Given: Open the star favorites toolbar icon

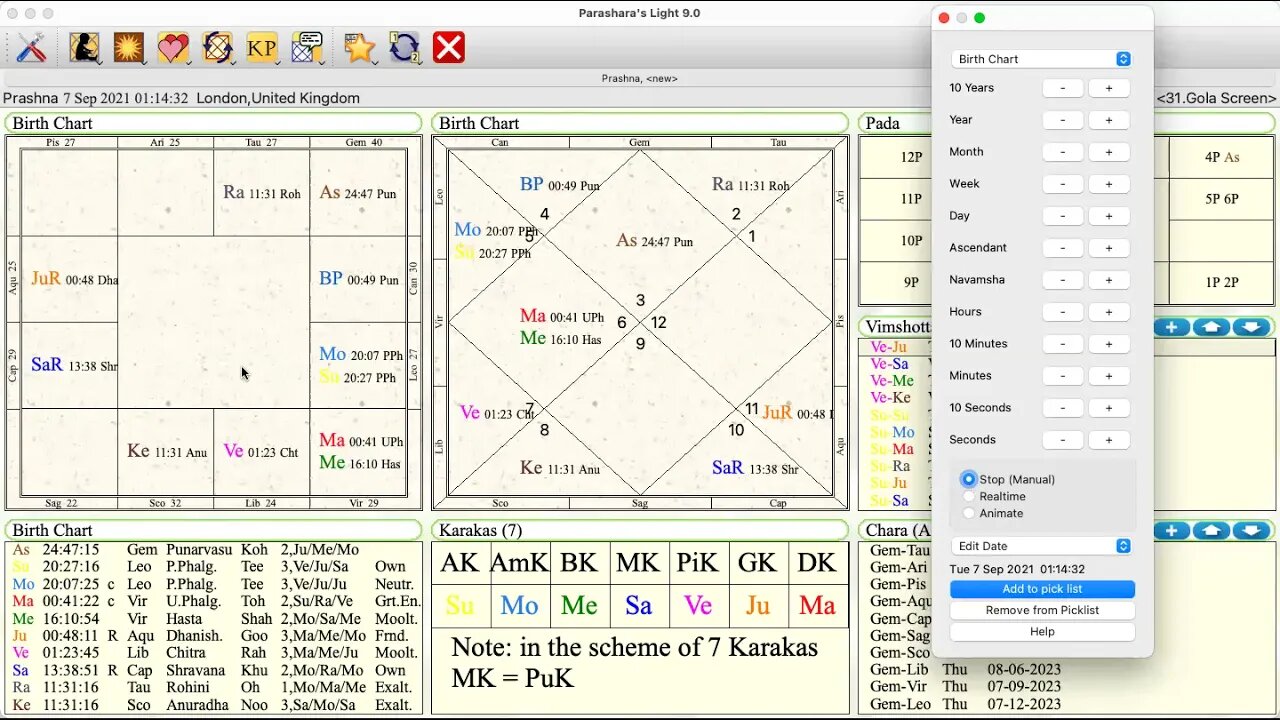Looking at the screenshot, I should 359,47.
